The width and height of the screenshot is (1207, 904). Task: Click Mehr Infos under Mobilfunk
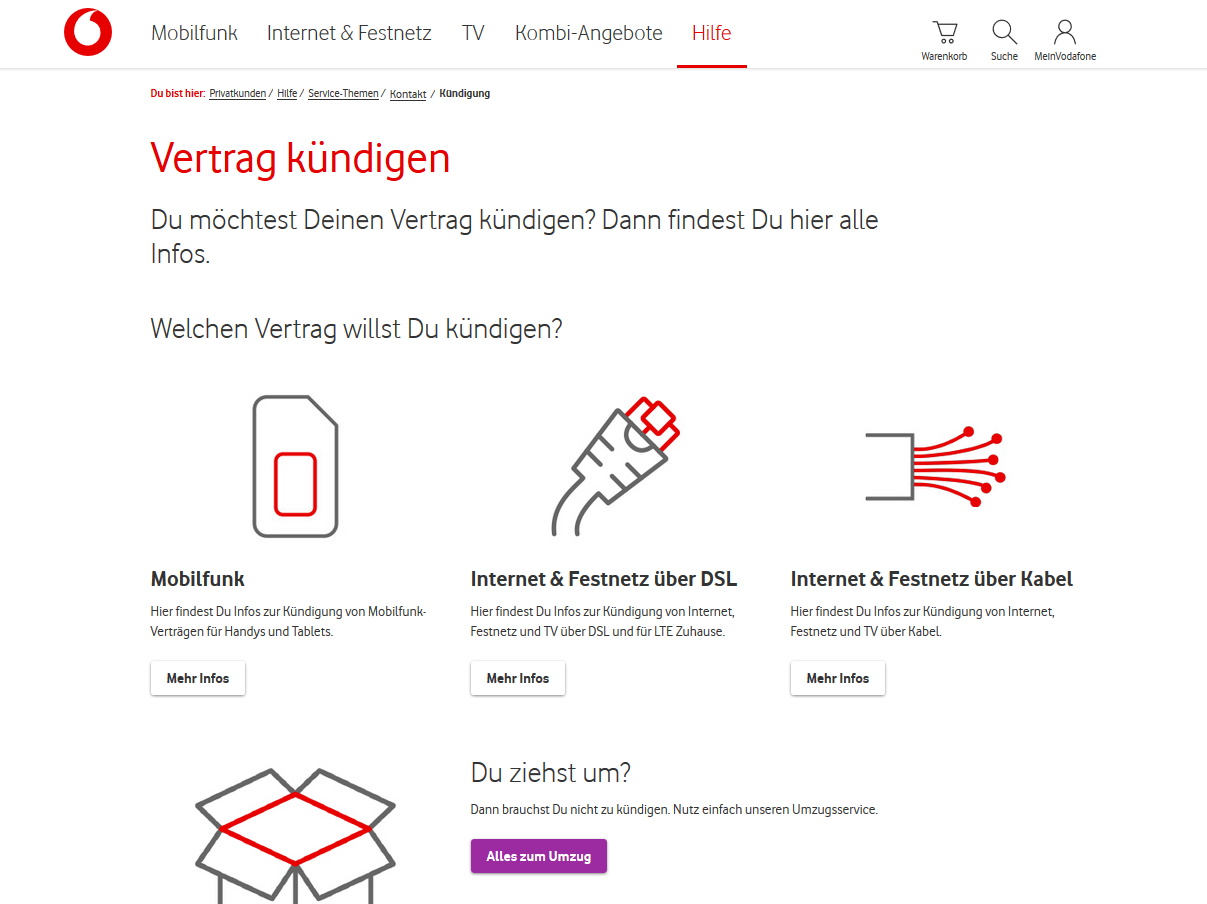point(198,678)
